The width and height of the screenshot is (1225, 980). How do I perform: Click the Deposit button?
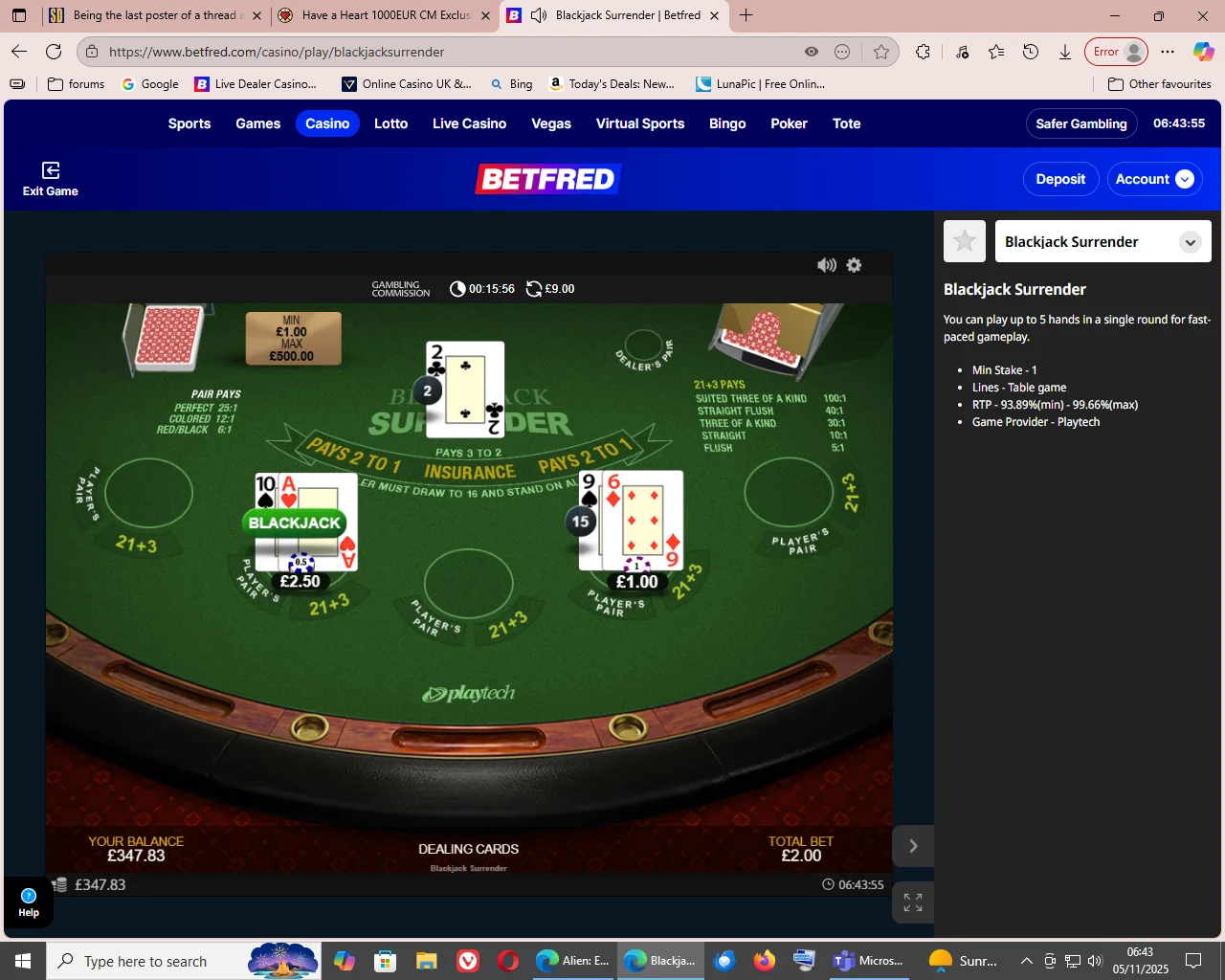[x=1060, y=179]
